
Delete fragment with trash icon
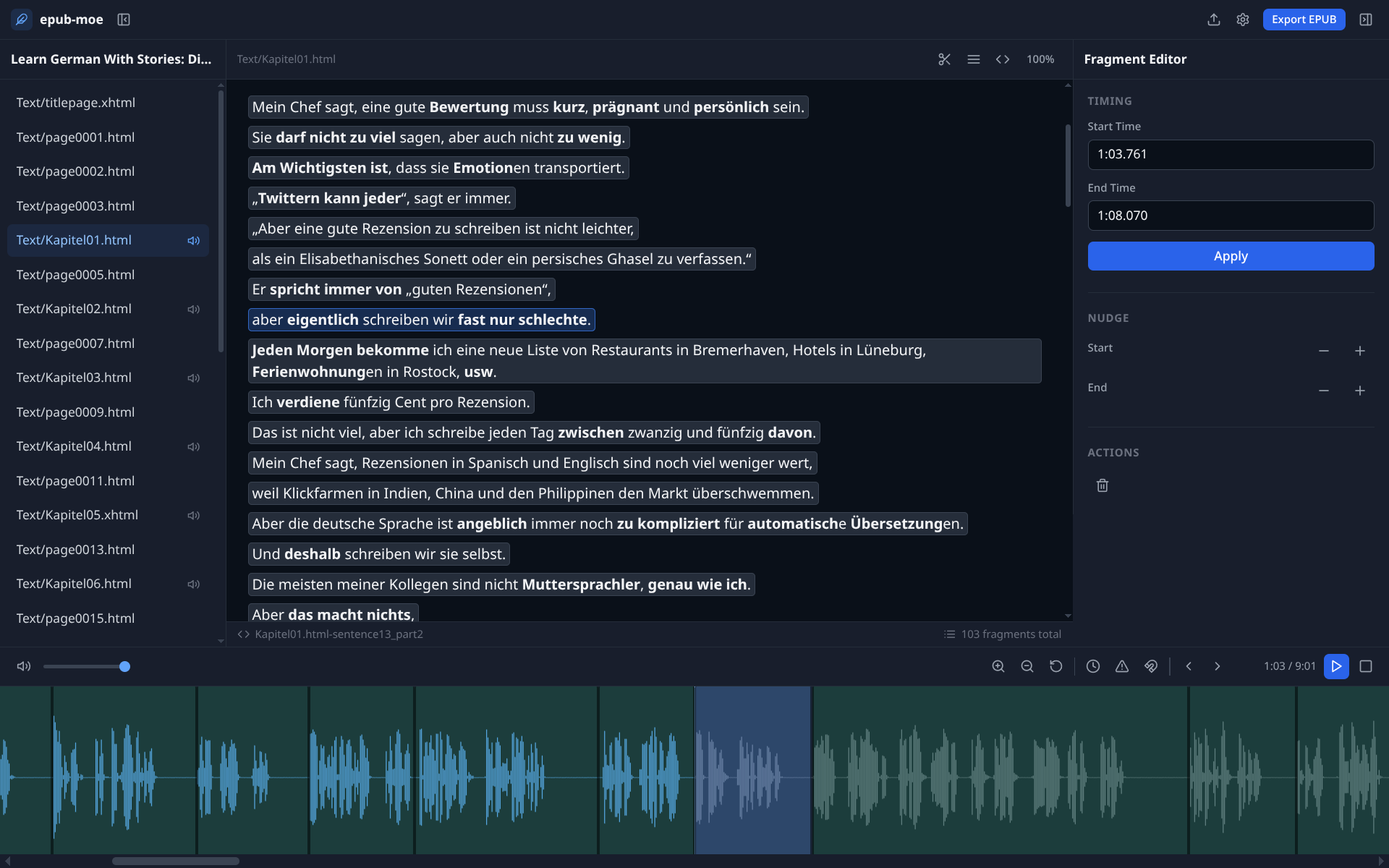click(x=1103, y=485)
